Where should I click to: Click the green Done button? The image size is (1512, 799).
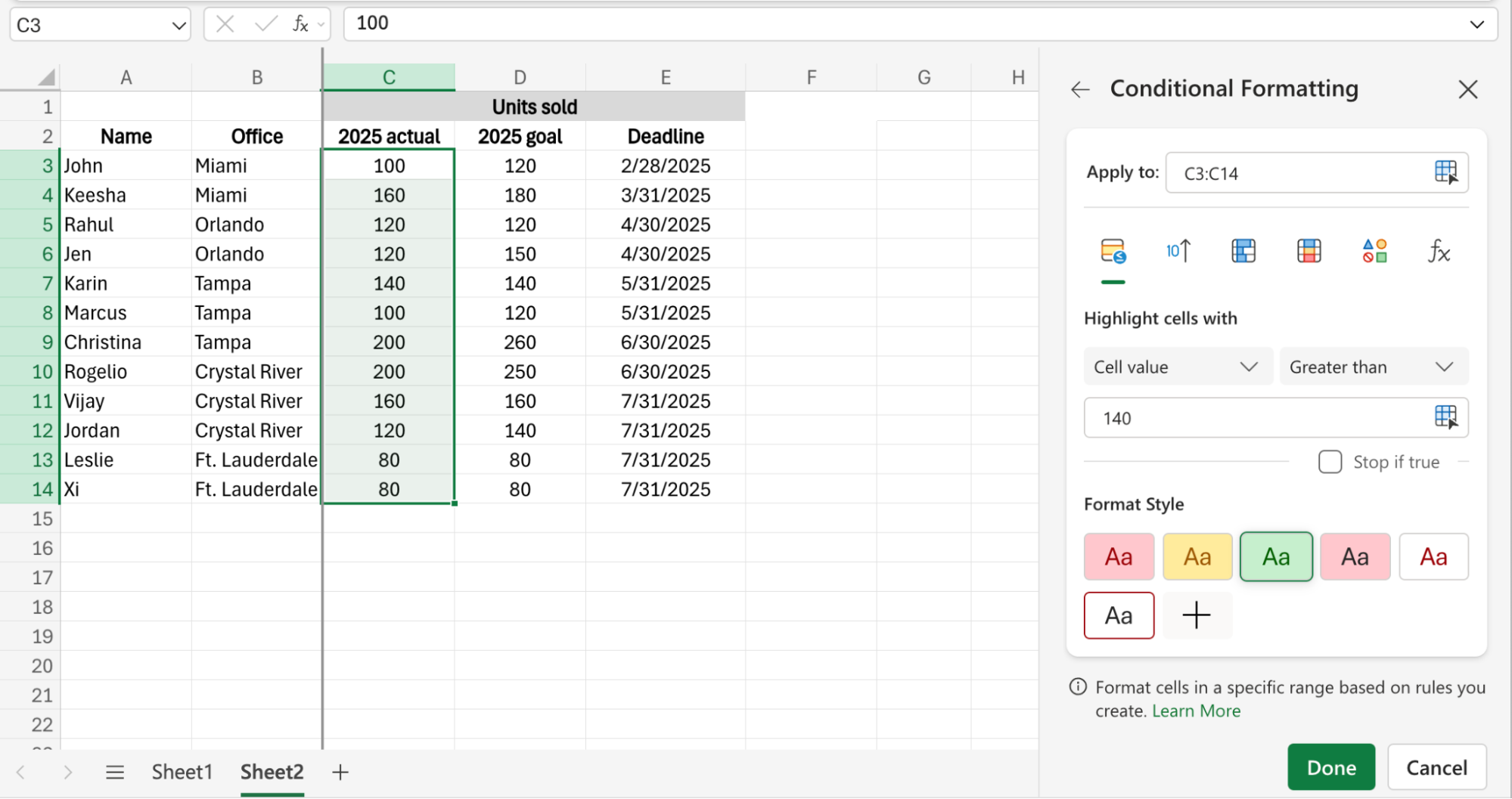(x=1331, y=767)
